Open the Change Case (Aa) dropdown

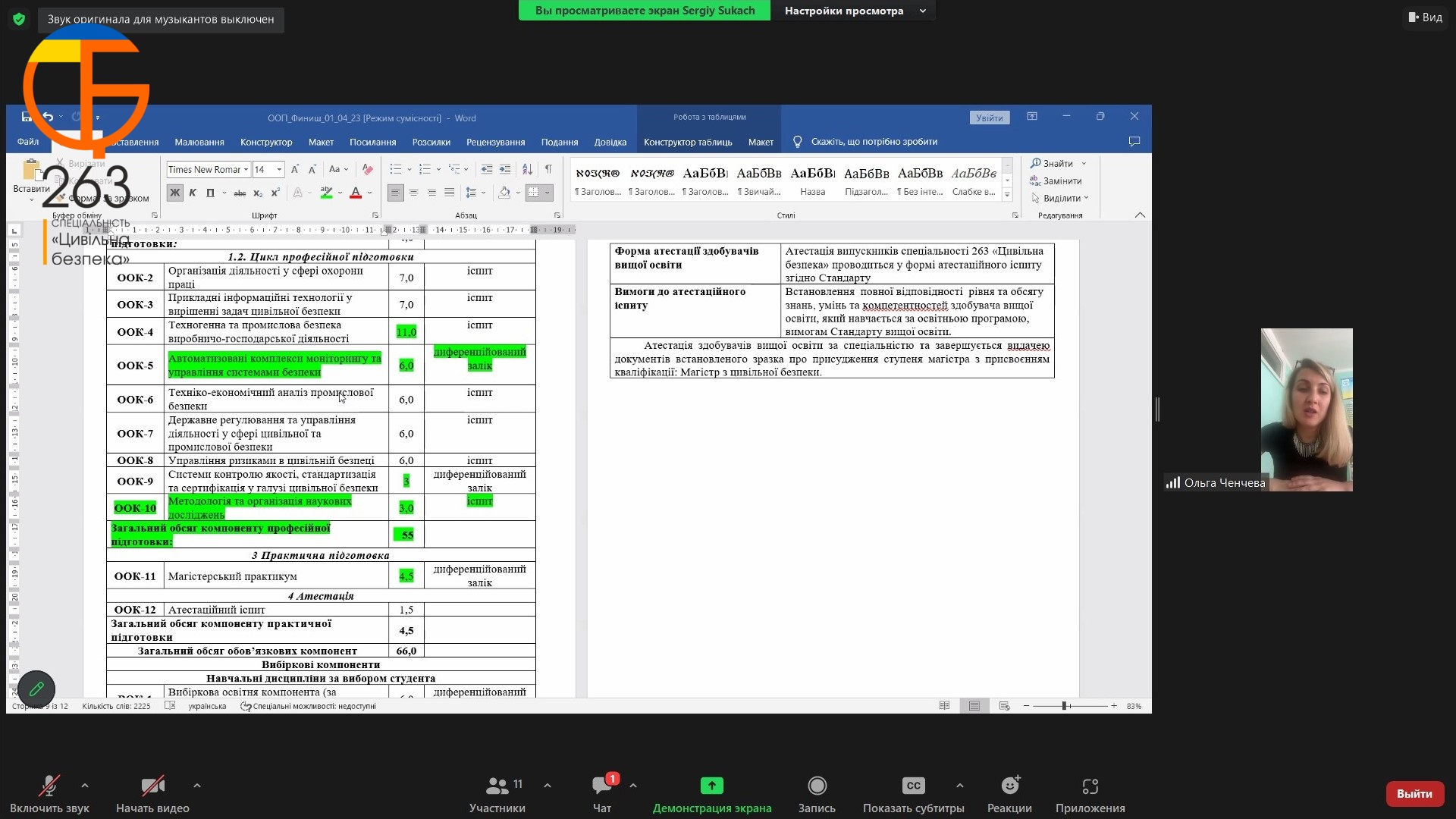click(x=338, y=169)
